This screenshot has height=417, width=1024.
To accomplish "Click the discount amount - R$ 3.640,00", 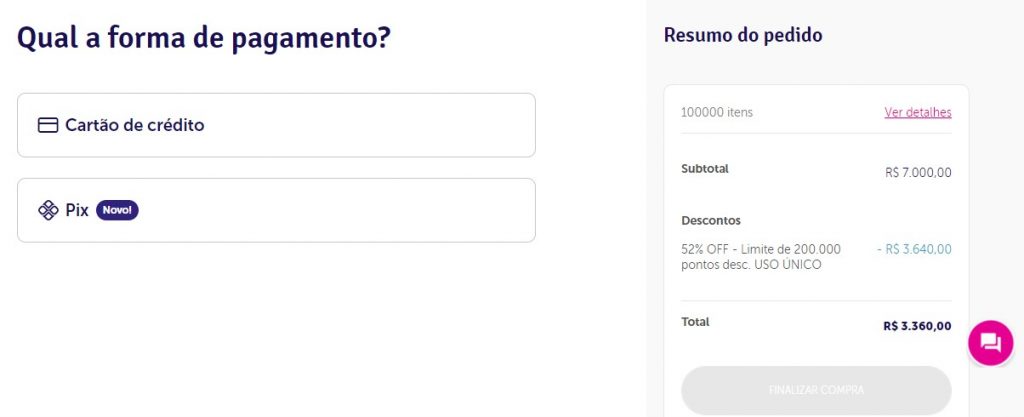I will click(x=913, y=249).
